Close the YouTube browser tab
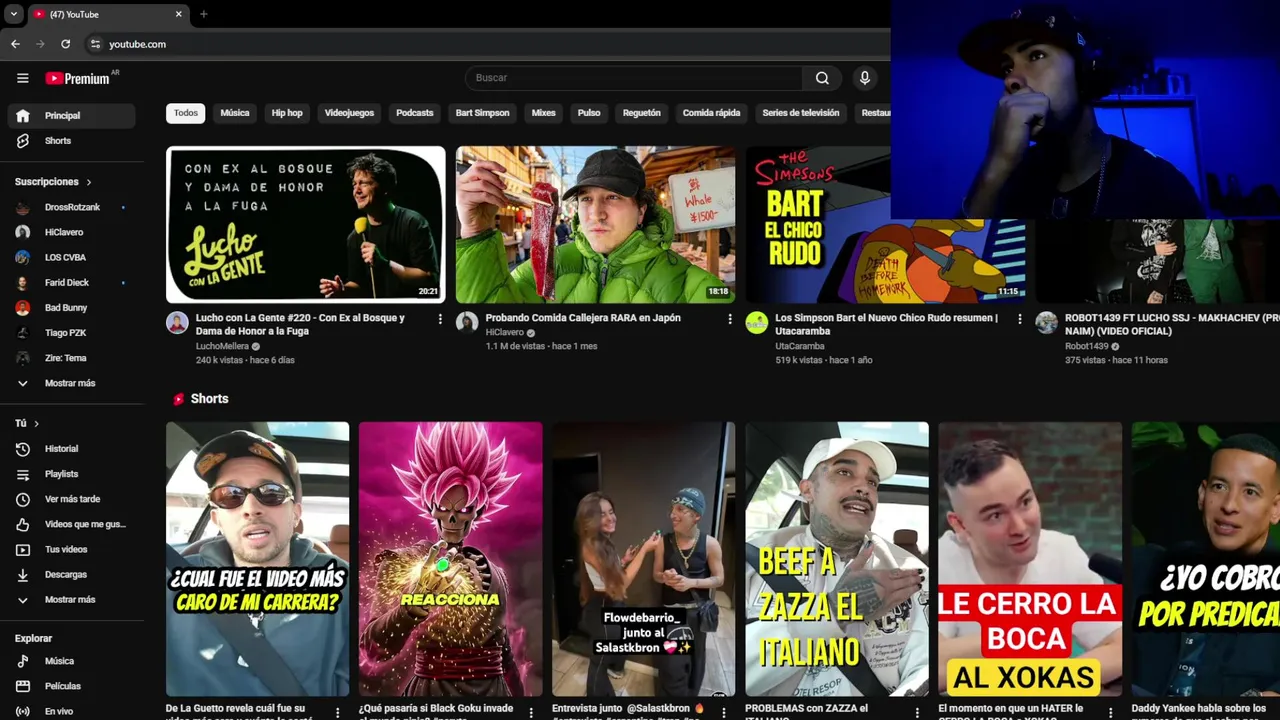 [179, 14]
